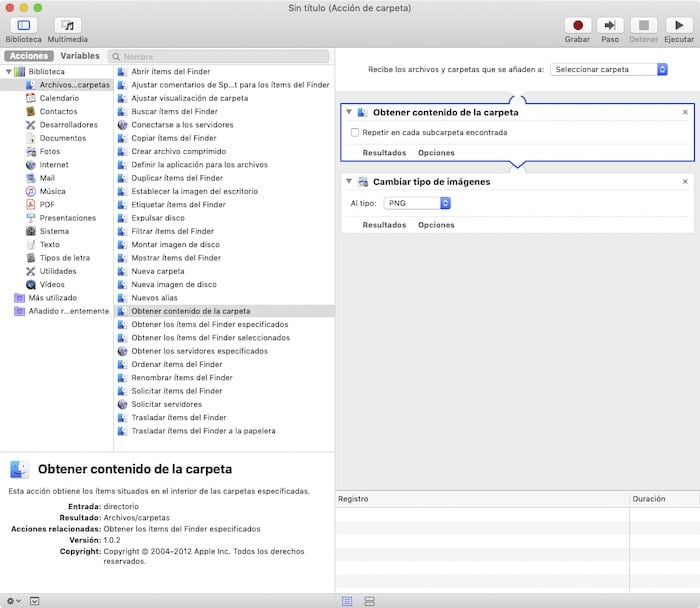Open the Multimedia browser icon
This screenshot has width=700, height=608.
tap(67, 25)
